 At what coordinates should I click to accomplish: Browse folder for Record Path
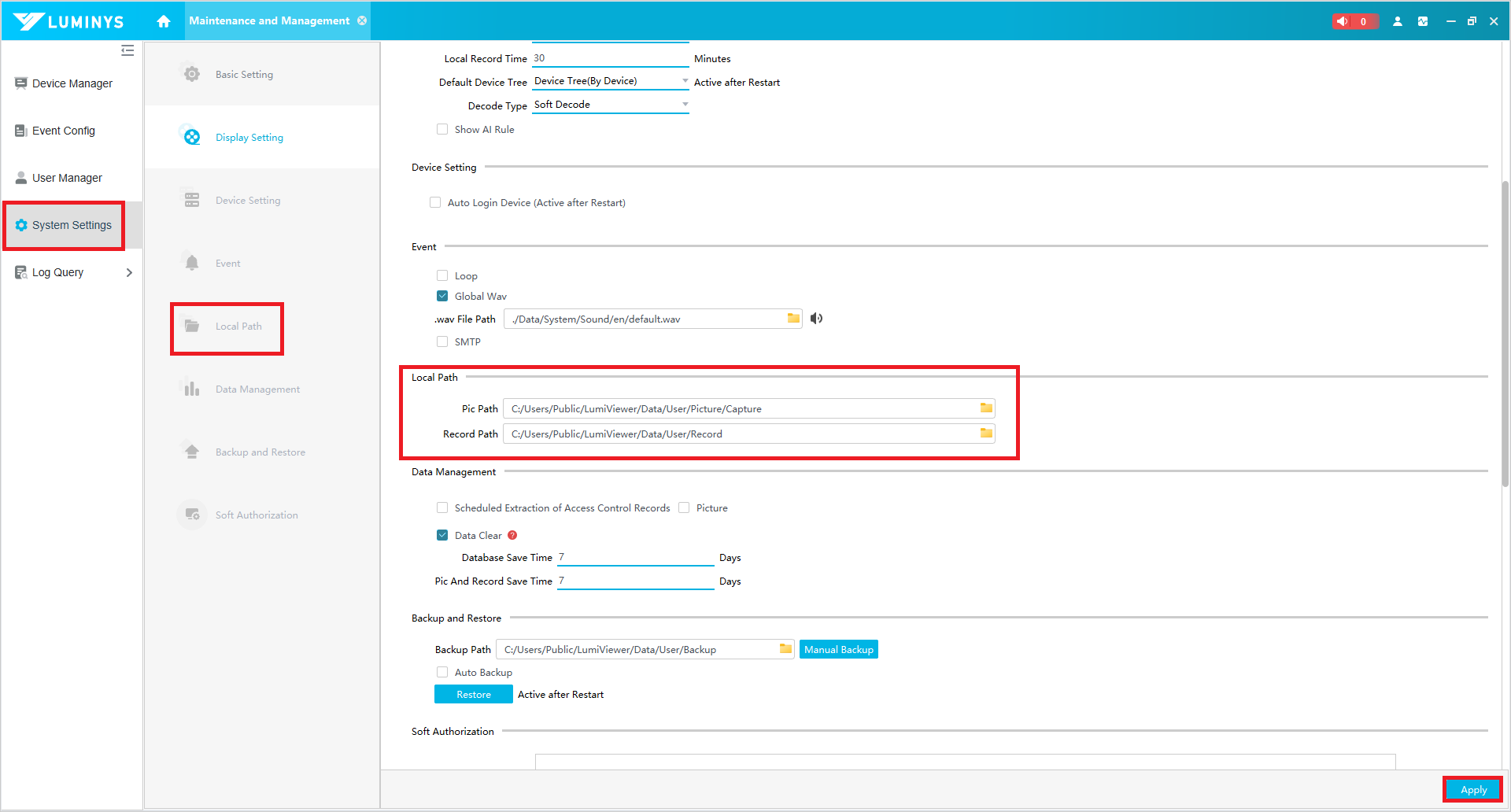click(986, 434)
